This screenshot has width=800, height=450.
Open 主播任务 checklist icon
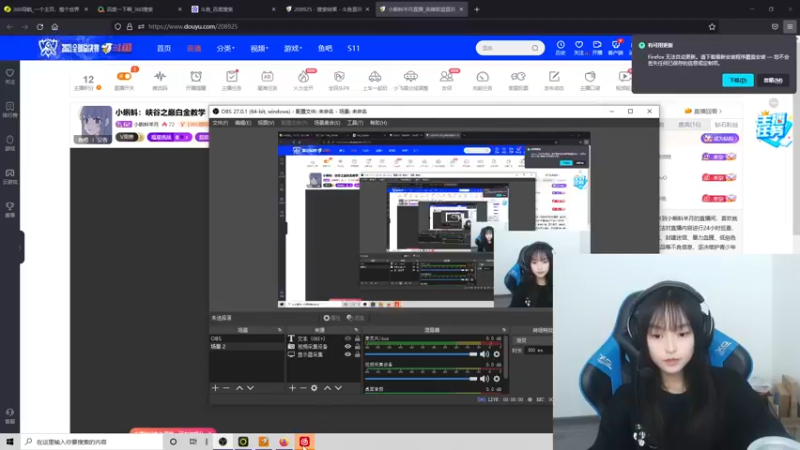pyautogui.click(x=232, y=77)
